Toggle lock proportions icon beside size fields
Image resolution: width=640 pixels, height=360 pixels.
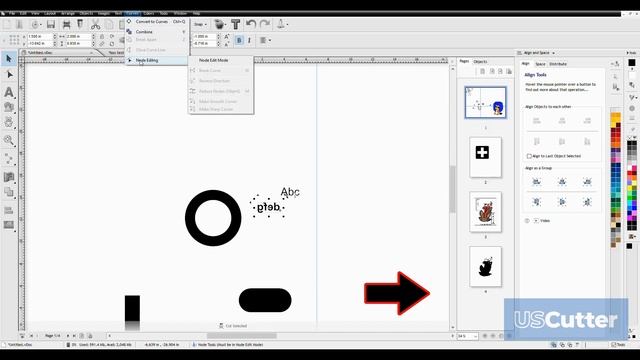click(x=102, y=37)
